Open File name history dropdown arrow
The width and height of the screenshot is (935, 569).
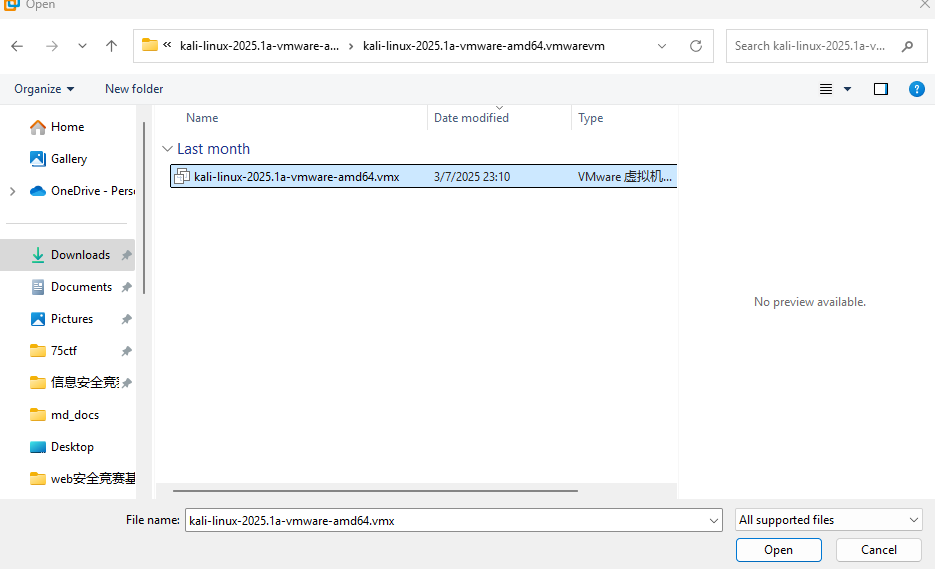714,521
